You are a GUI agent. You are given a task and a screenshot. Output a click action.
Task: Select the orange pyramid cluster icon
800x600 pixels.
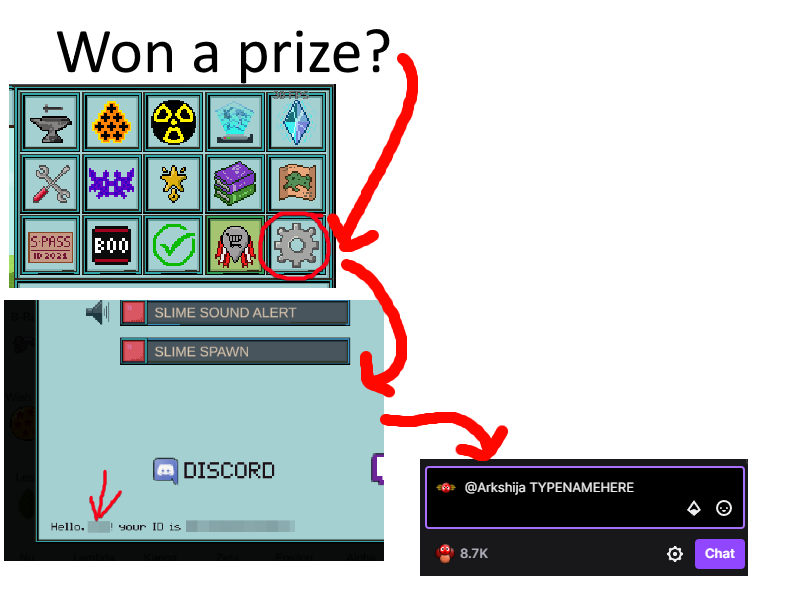(x=112, y=122)
